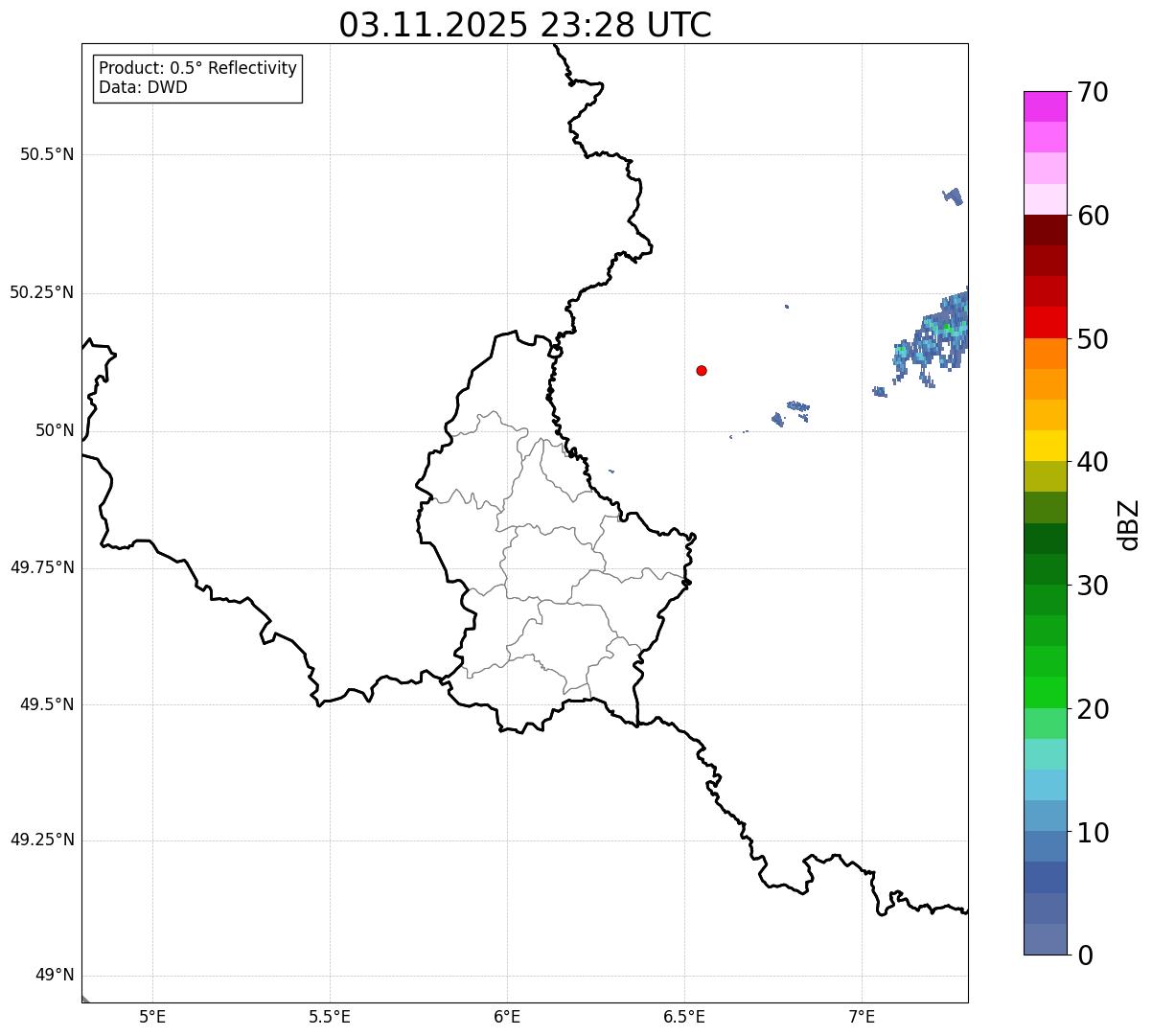Click the magenta top colorbar swatch

pyautogui.click(x=1046, y=106)
